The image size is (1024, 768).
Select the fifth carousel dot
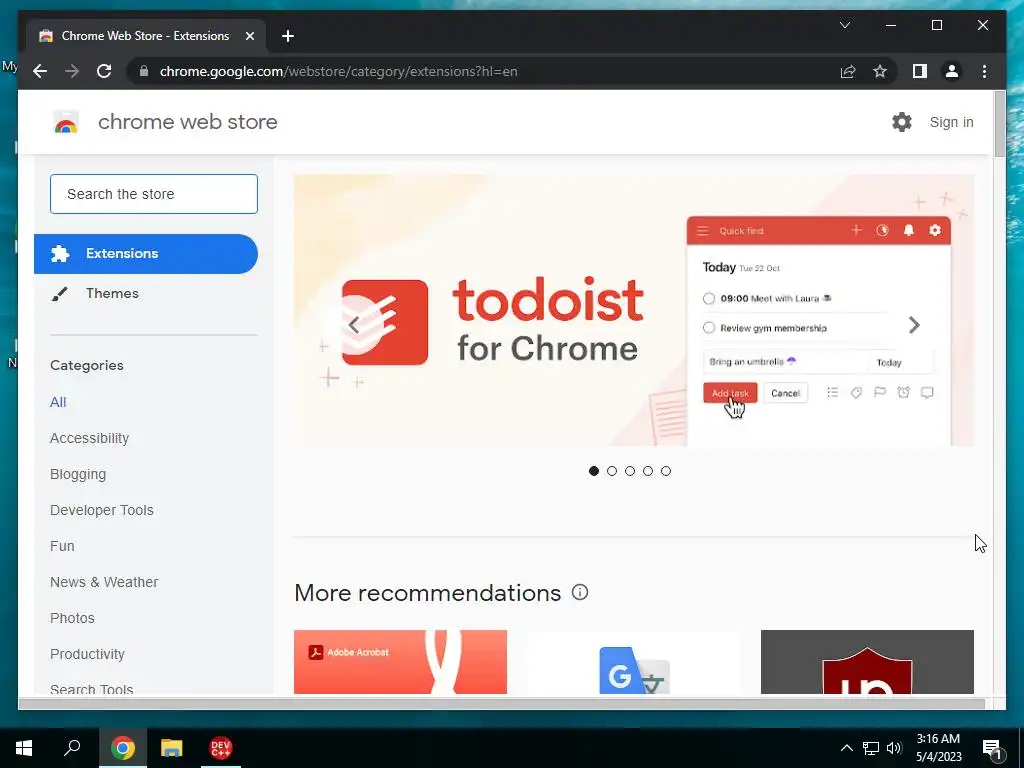pyautogui.click(x=665, y=471)
